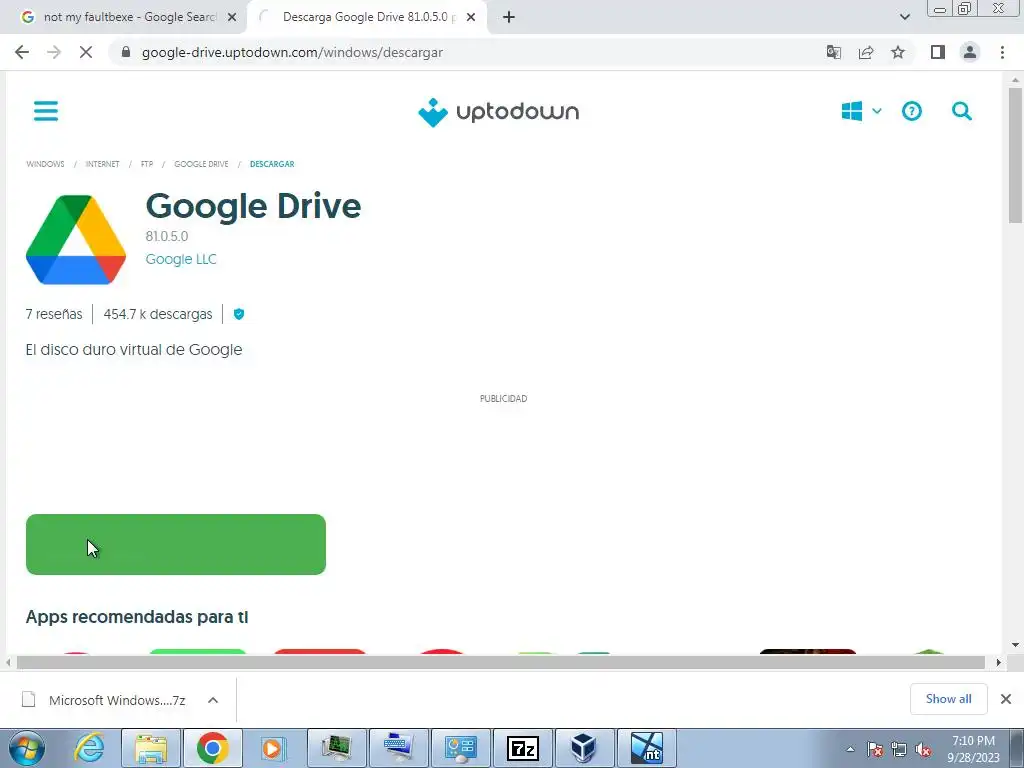Click the horizontal scrollbar thumb

coord(501,662)
